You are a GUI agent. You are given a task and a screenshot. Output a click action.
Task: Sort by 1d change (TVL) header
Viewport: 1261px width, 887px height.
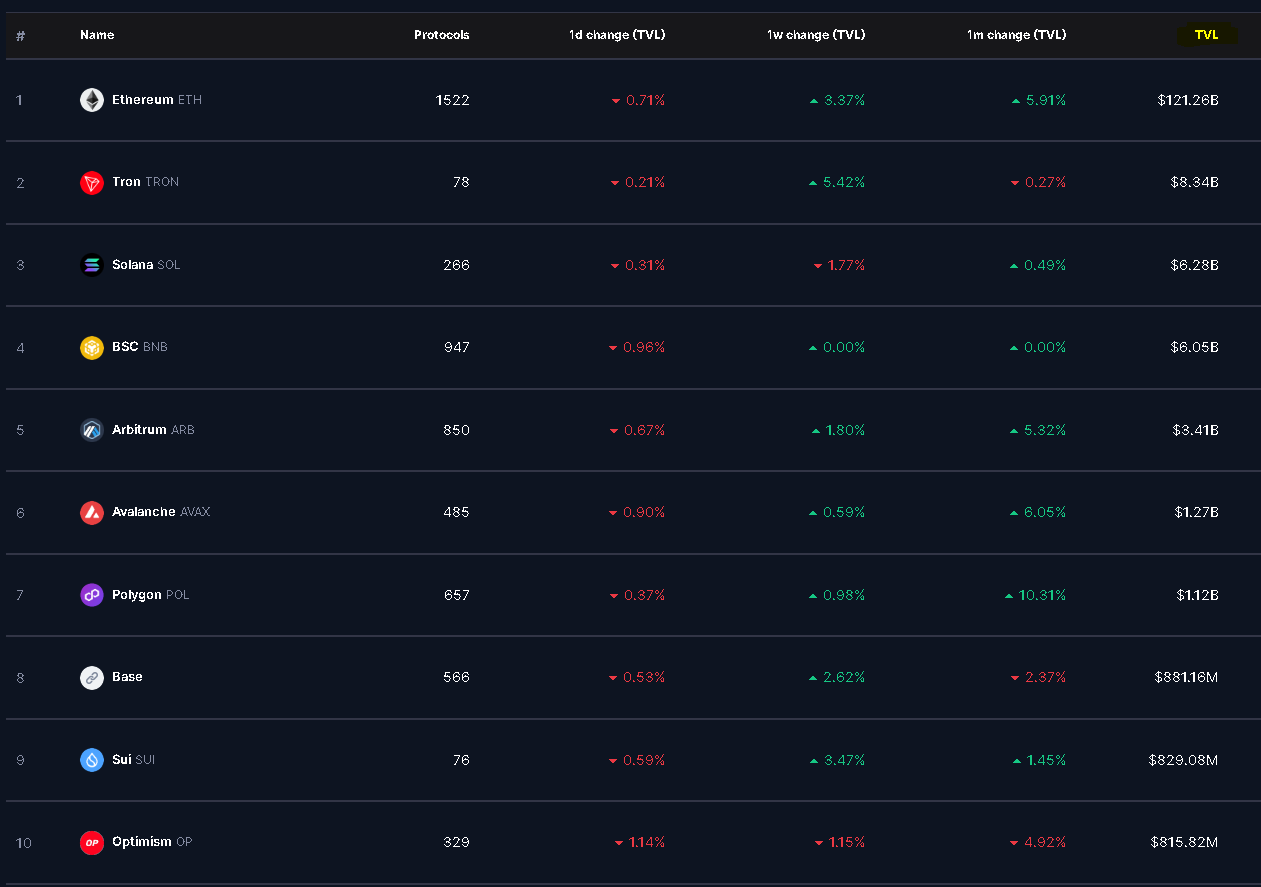click(617, 35)
